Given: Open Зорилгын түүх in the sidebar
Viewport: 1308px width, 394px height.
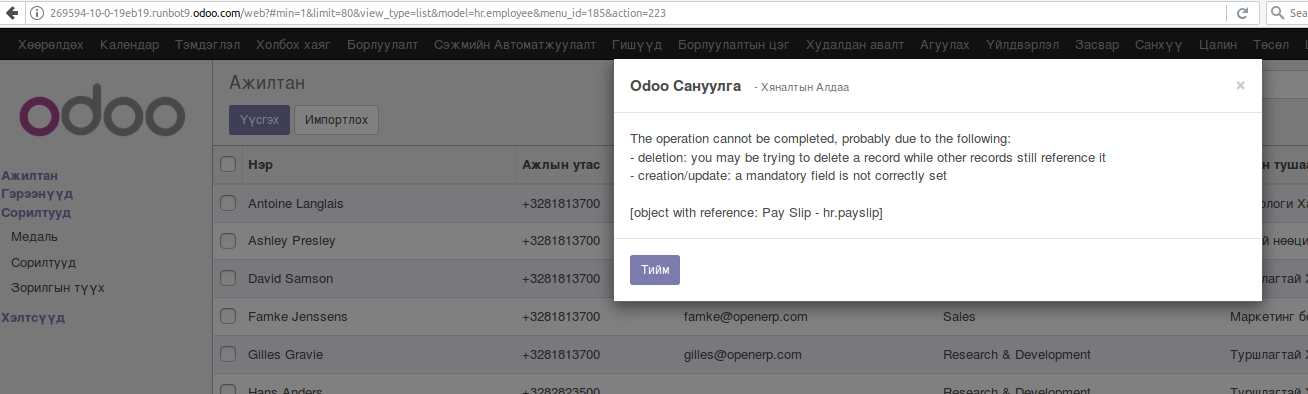Looking at the screenshot, I should tap(58, 288).
